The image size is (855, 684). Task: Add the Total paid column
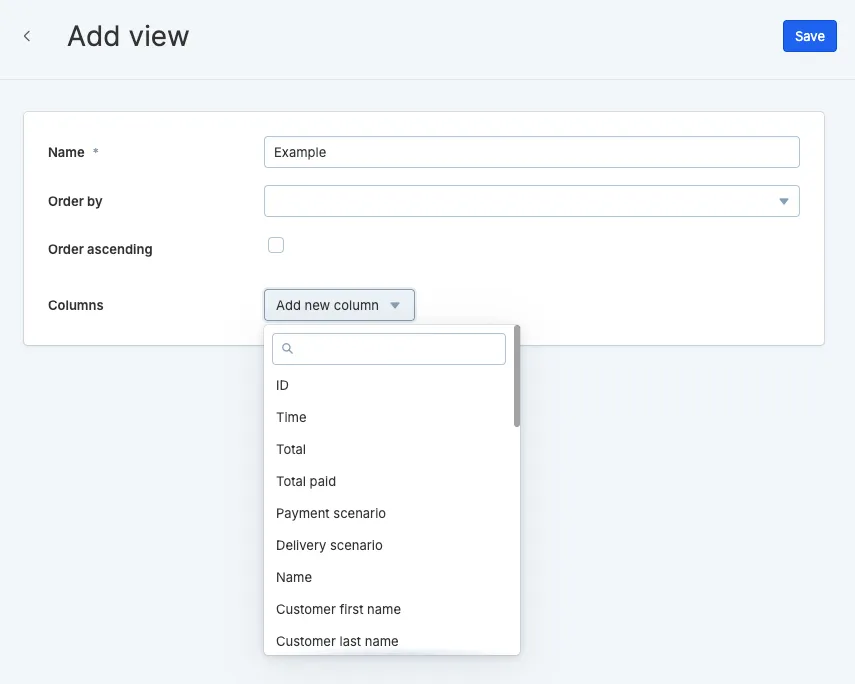click(x=389, y=482)
